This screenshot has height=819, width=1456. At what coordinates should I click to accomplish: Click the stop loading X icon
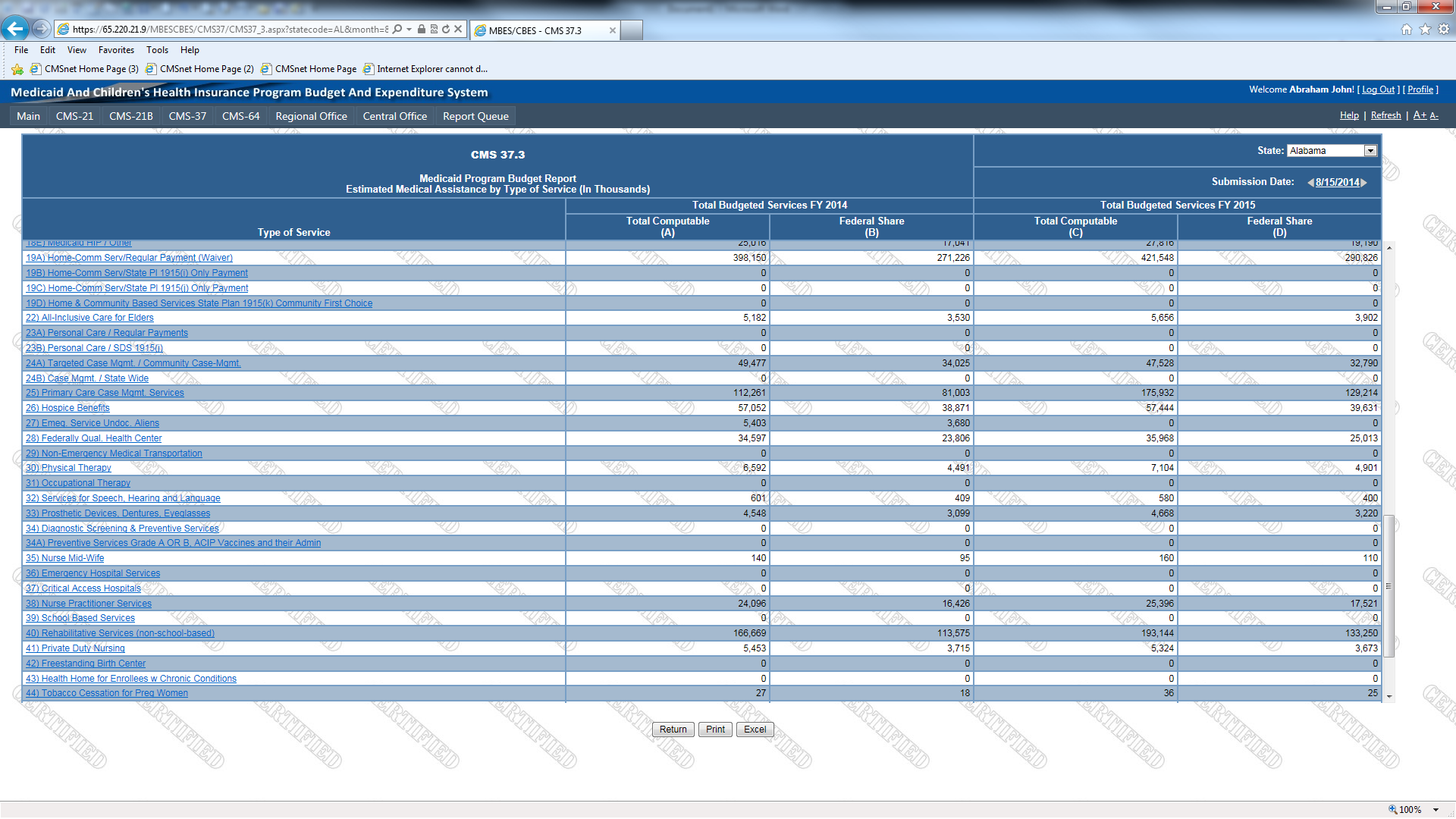(458, 30)
